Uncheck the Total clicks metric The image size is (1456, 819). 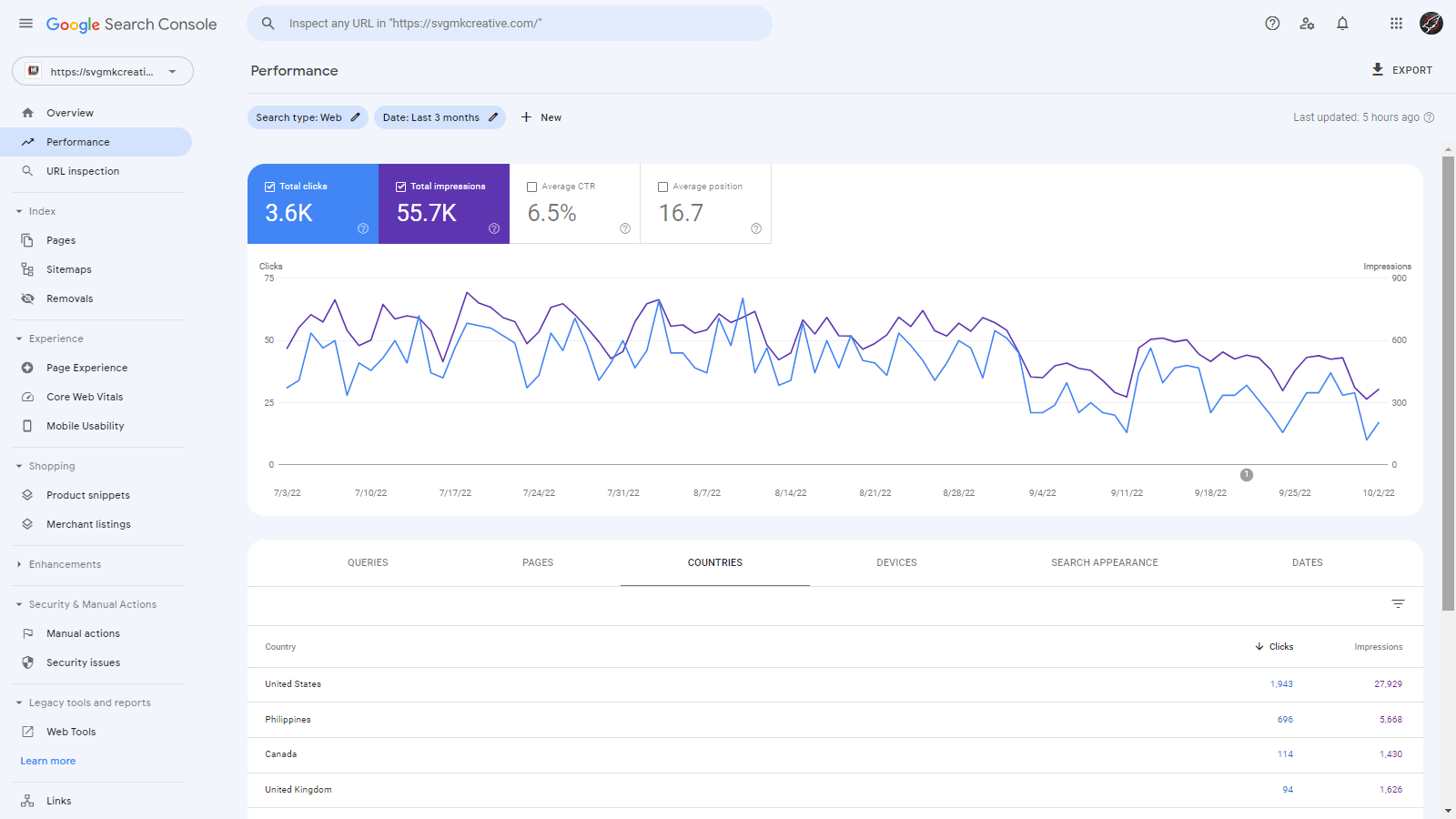270,187
